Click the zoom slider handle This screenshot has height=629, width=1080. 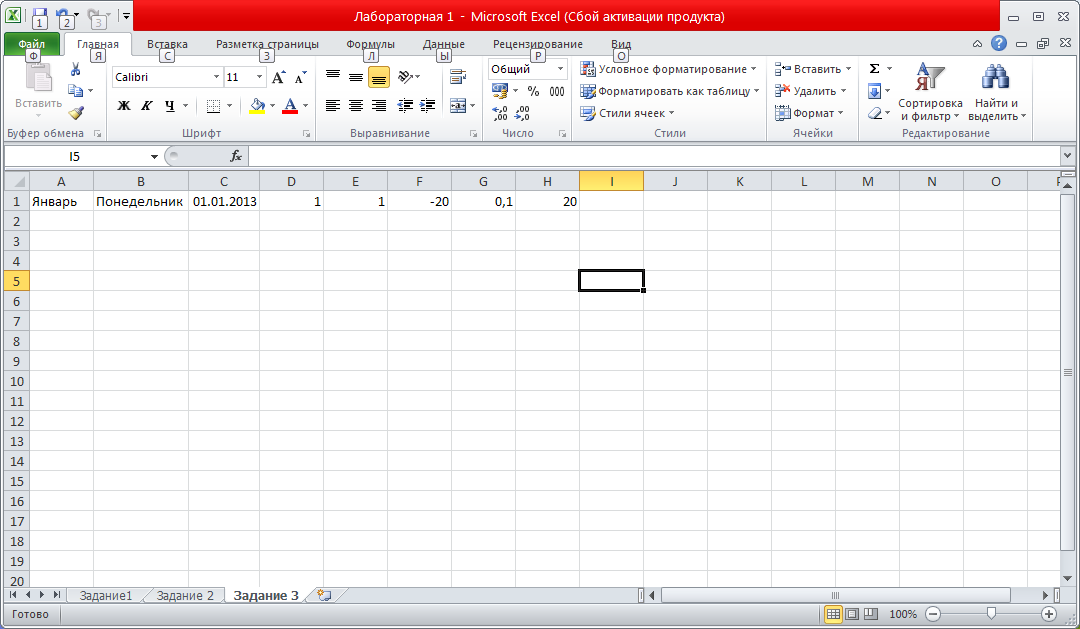(x=991, y=613)
